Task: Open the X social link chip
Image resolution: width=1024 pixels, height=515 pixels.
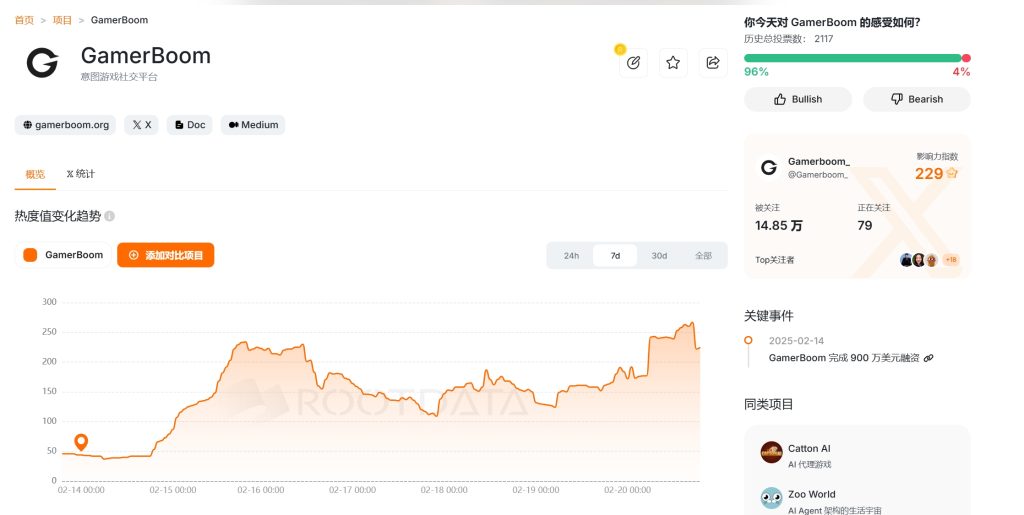Action: coord(141,125)
